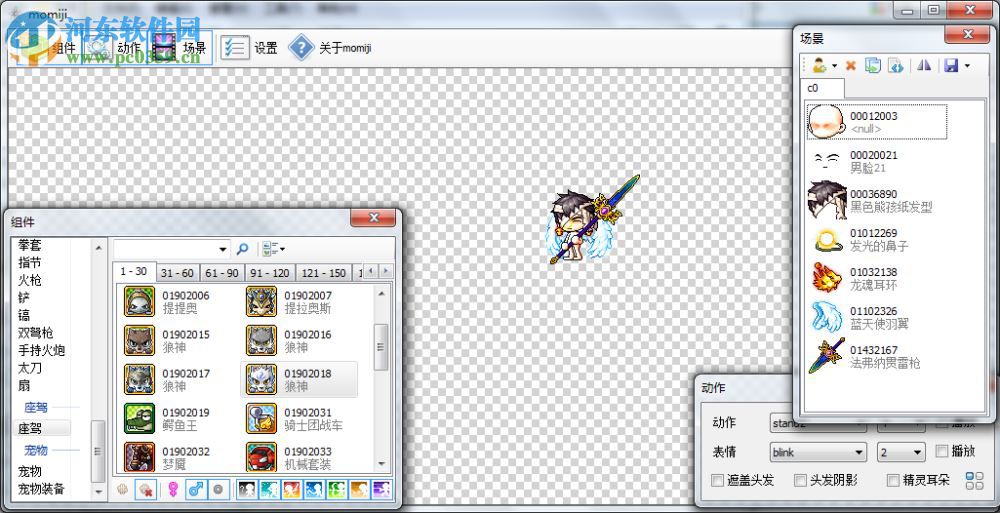Toggle the male gender filter icon

click(x=196, y=490)
